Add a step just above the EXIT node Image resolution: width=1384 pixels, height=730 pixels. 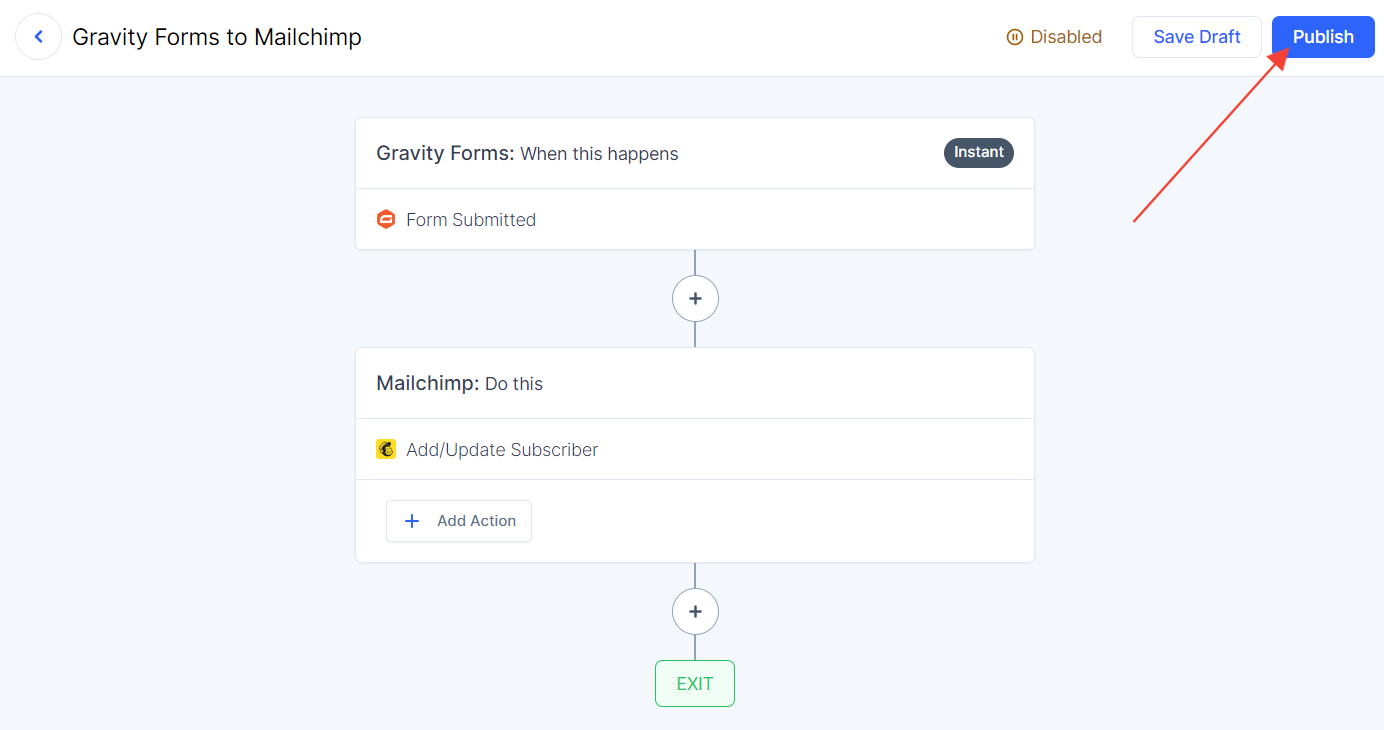695,611
